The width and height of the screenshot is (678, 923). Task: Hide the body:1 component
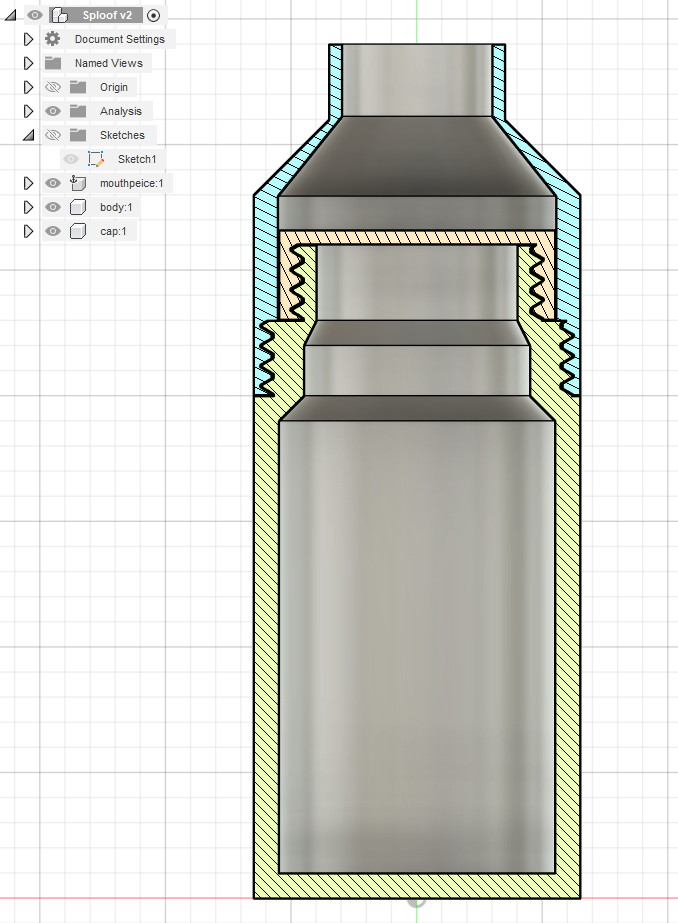[x=53, y=207]
